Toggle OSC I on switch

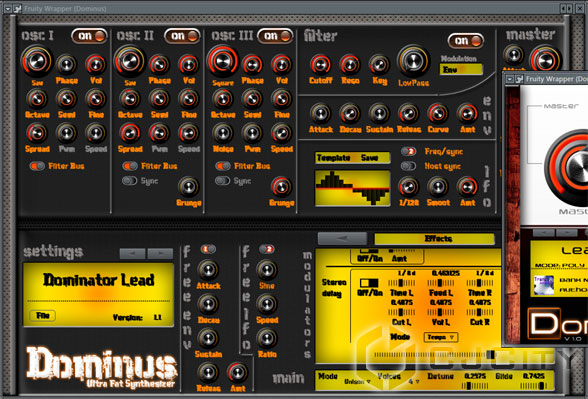(x=89, y=36)
